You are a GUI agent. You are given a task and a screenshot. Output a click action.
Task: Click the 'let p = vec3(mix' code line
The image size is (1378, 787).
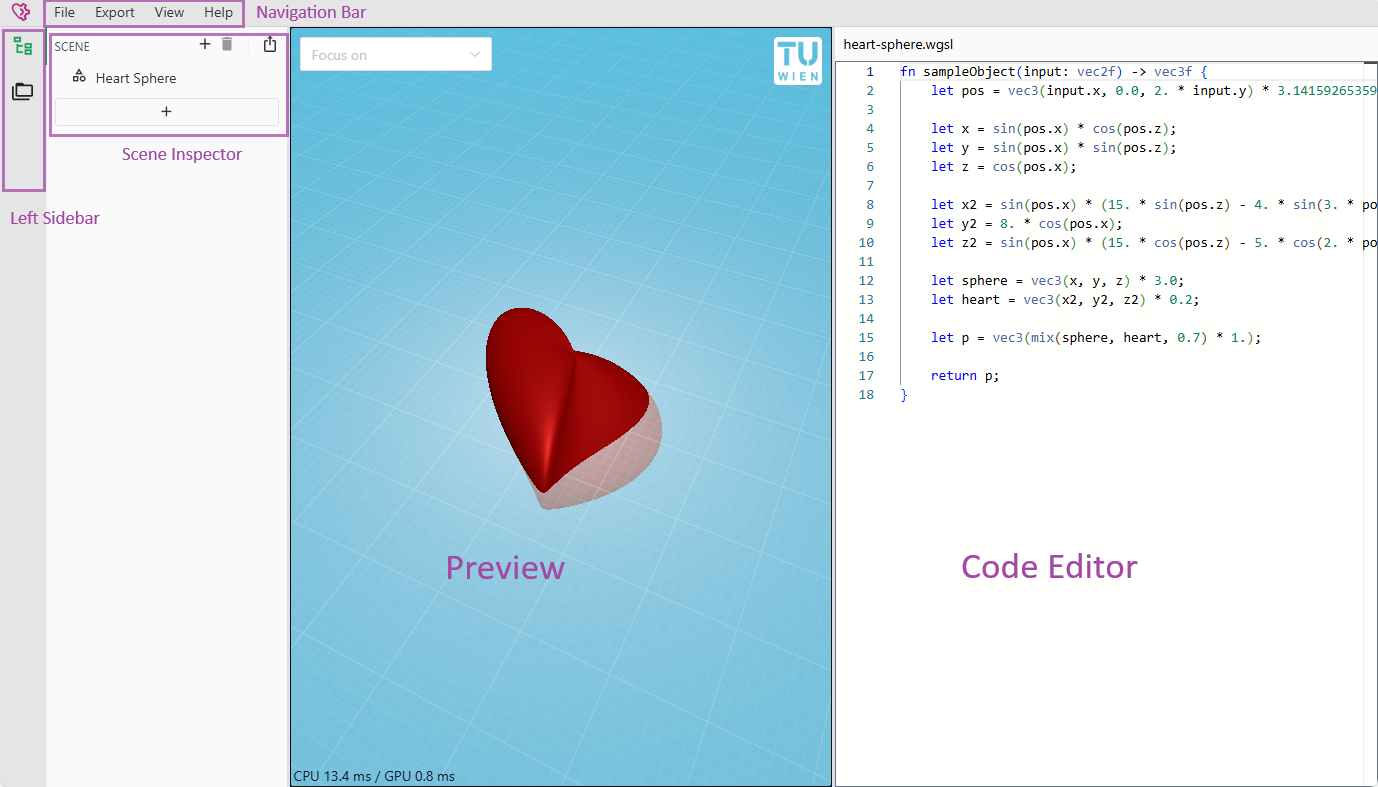pos(1096,338)
